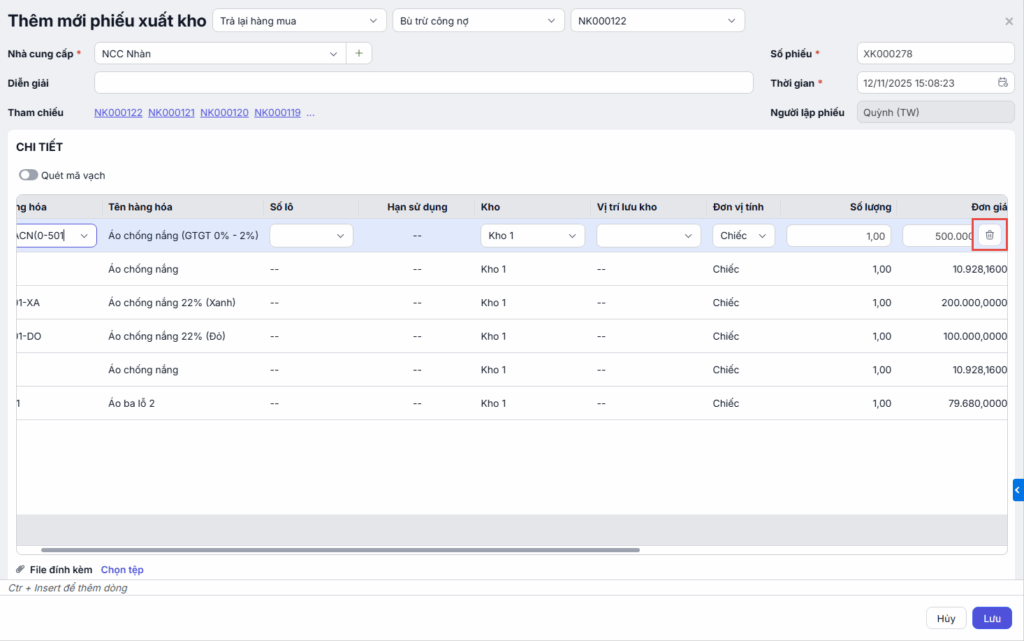Click the plus icon to add supplier
1024x641 pixels.
point(359,53)
